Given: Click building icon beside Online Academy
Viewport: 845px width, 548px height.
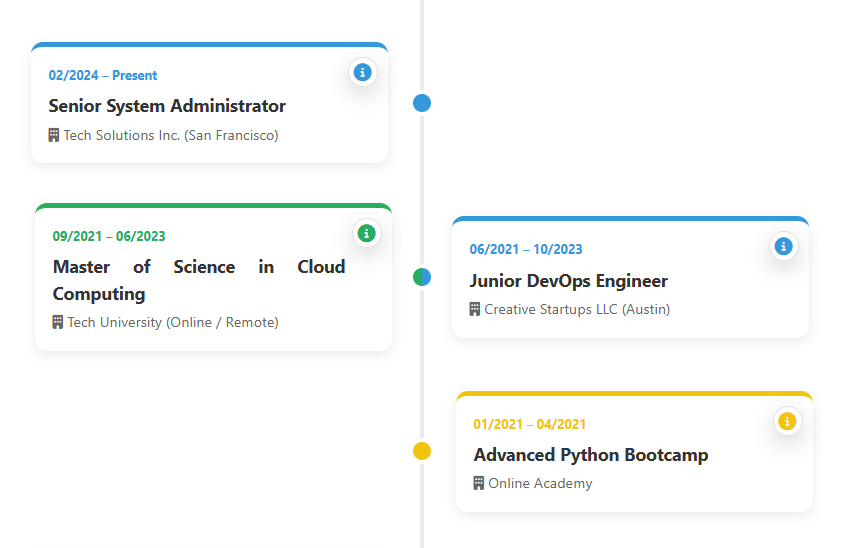Looking at the screenshot, I should [x=479, y=483].
